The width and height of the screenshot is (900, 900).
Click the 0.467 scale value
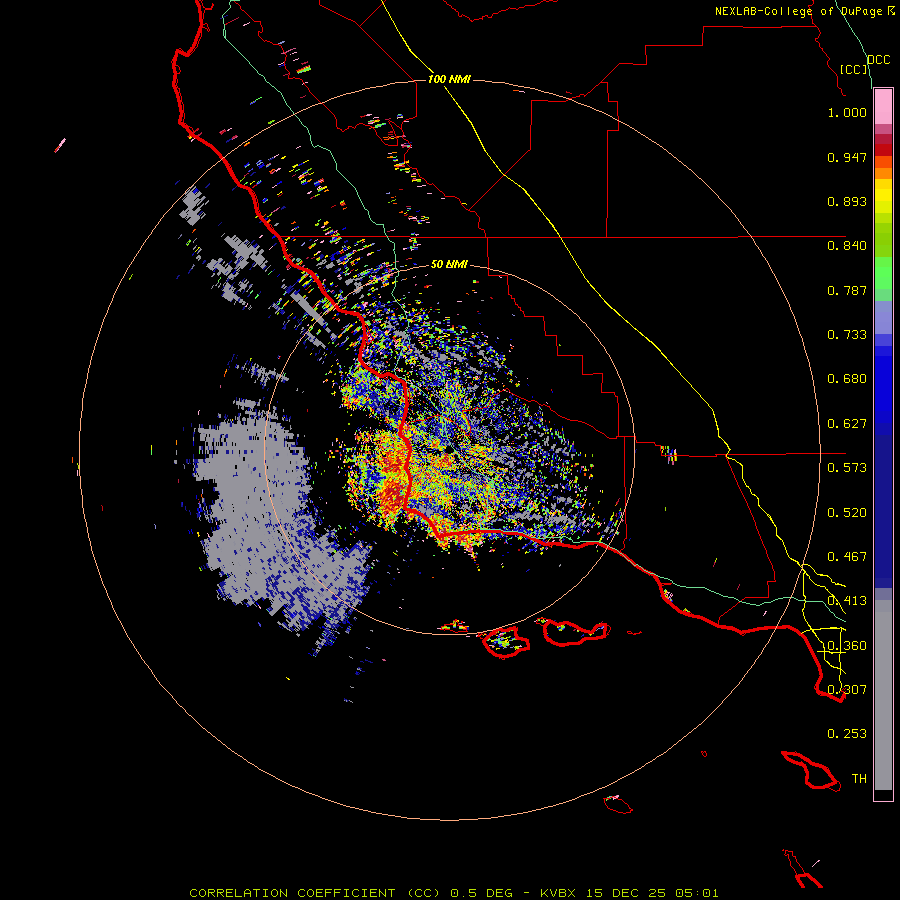click(847, 557)
